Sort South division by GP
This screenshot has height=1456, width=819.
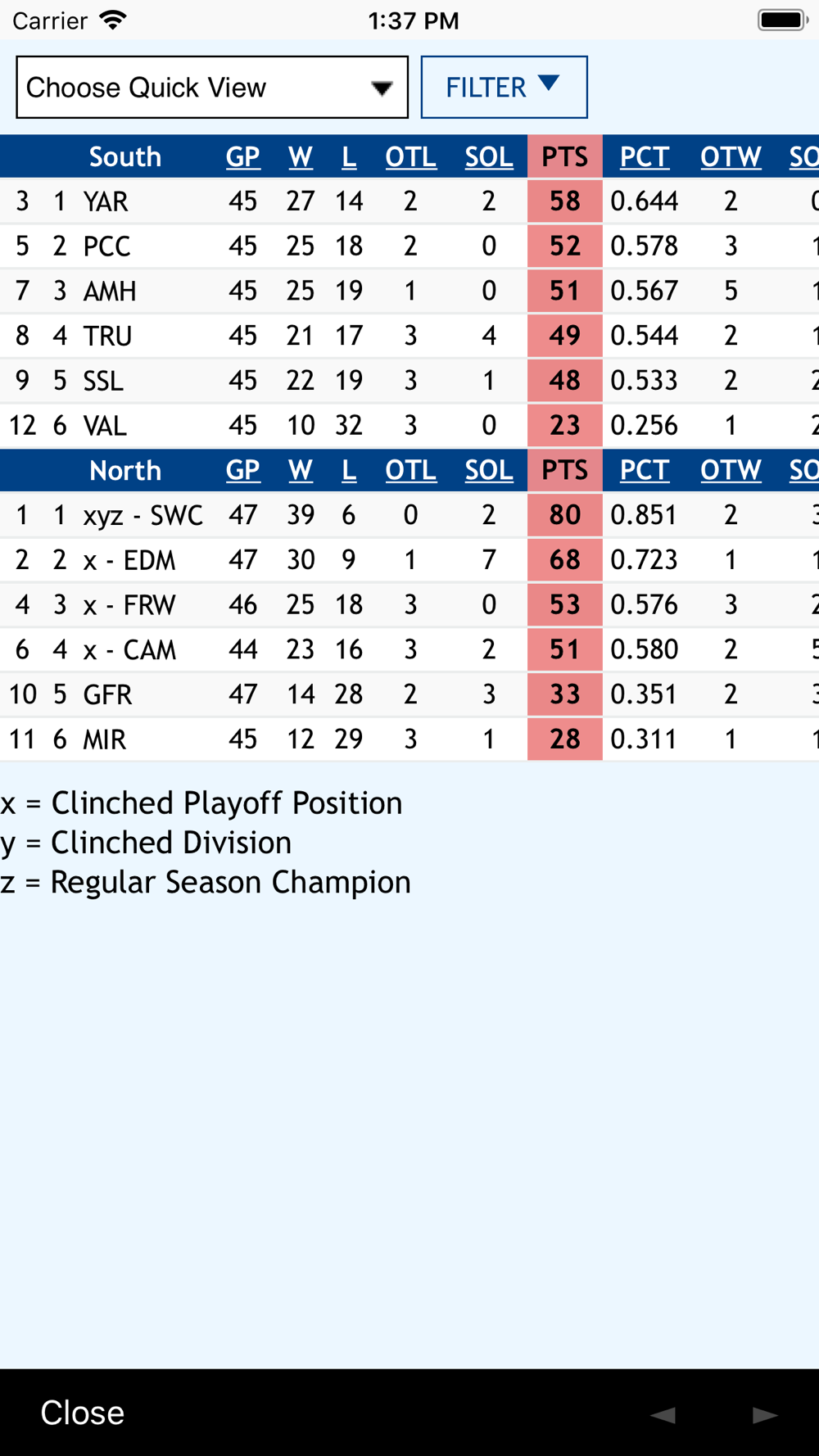coord(243,157)
